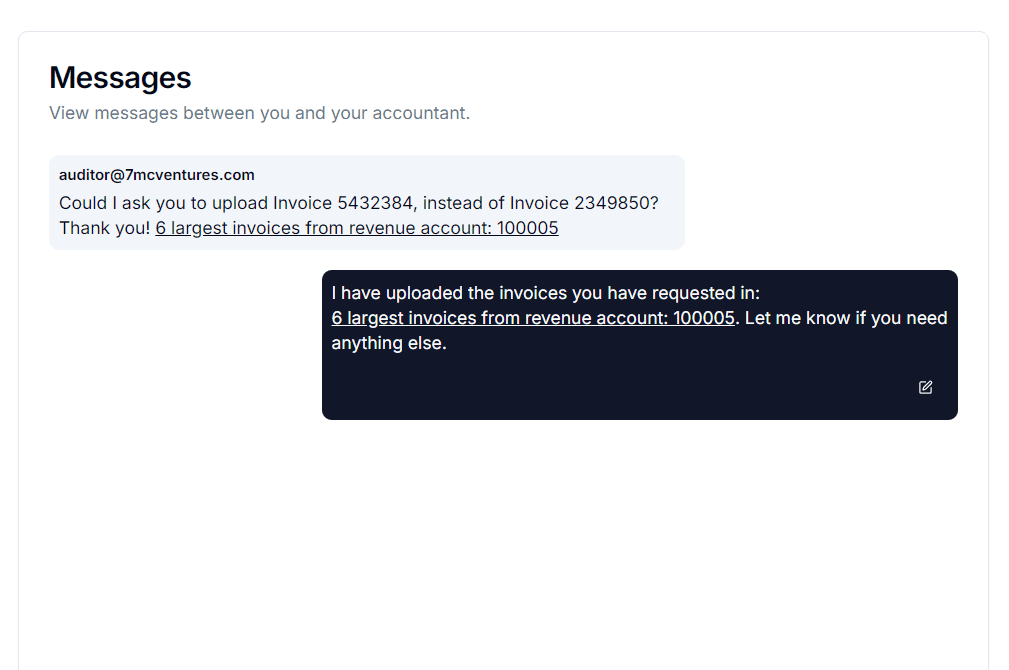Click account number 100005 in your reply's link

click(704, 318)
